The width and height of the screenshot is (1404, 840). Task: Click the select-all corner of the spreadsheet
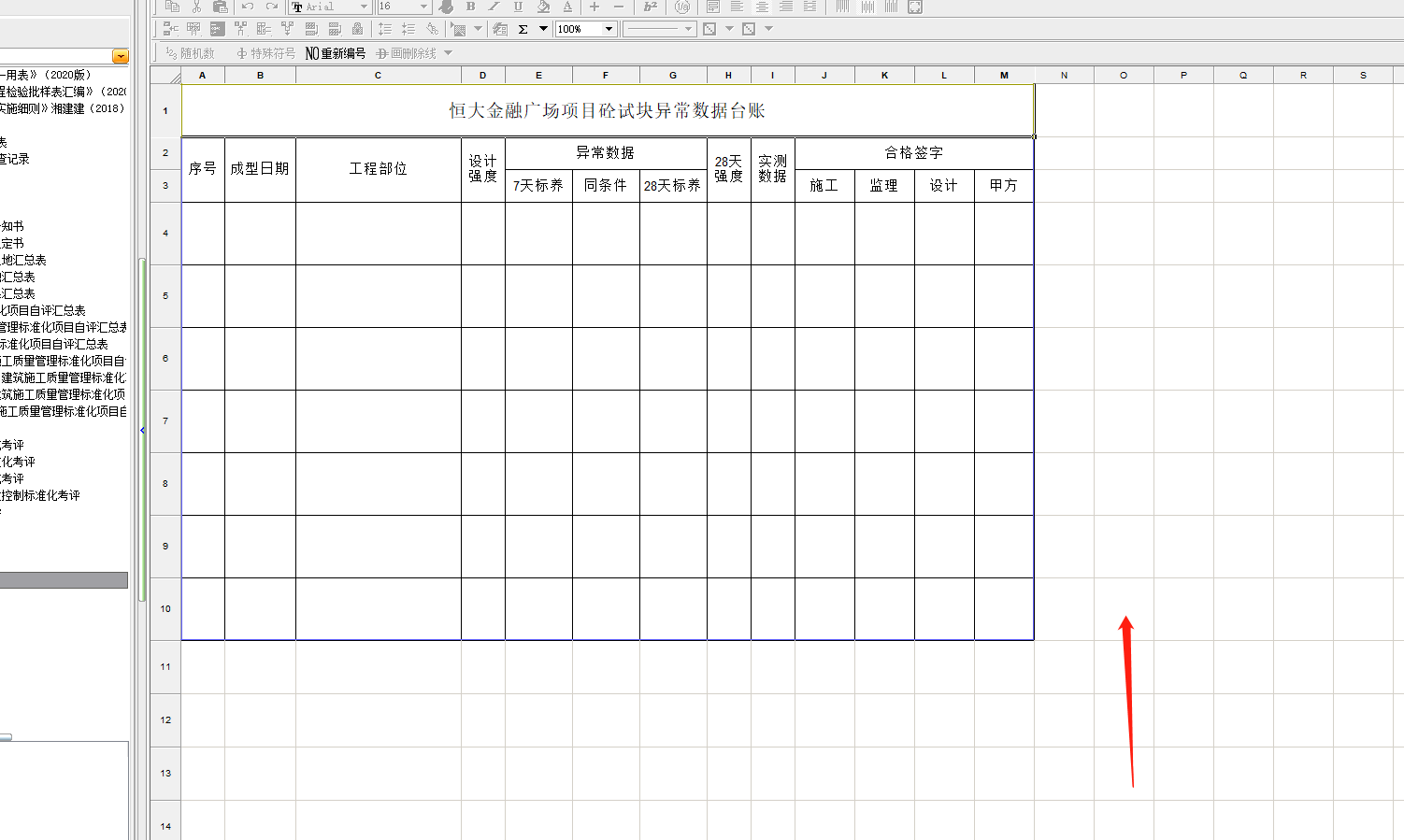coord(165,76)
